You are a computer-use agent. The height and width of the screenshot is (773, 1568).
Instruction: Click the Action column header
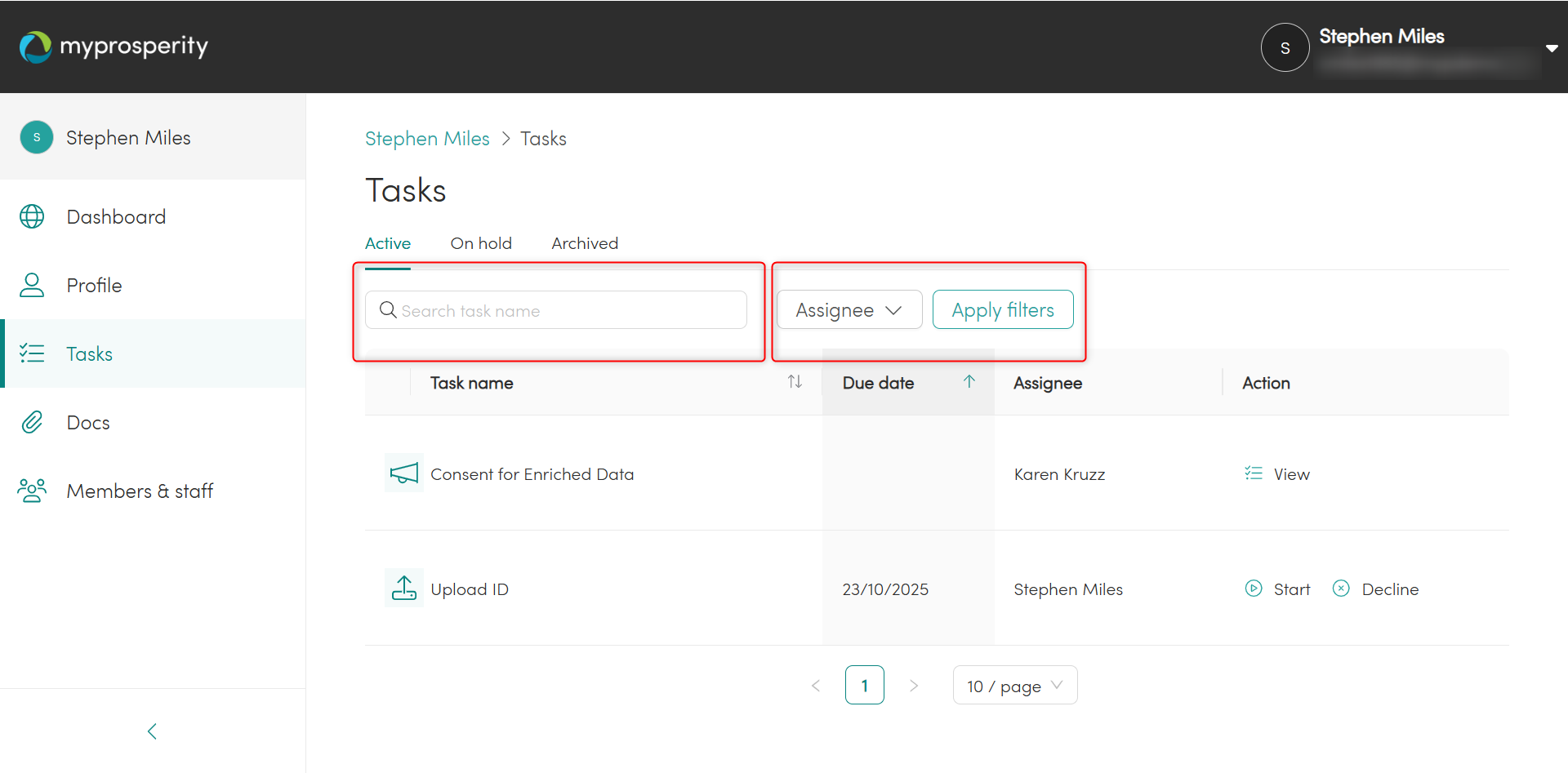1266,383
